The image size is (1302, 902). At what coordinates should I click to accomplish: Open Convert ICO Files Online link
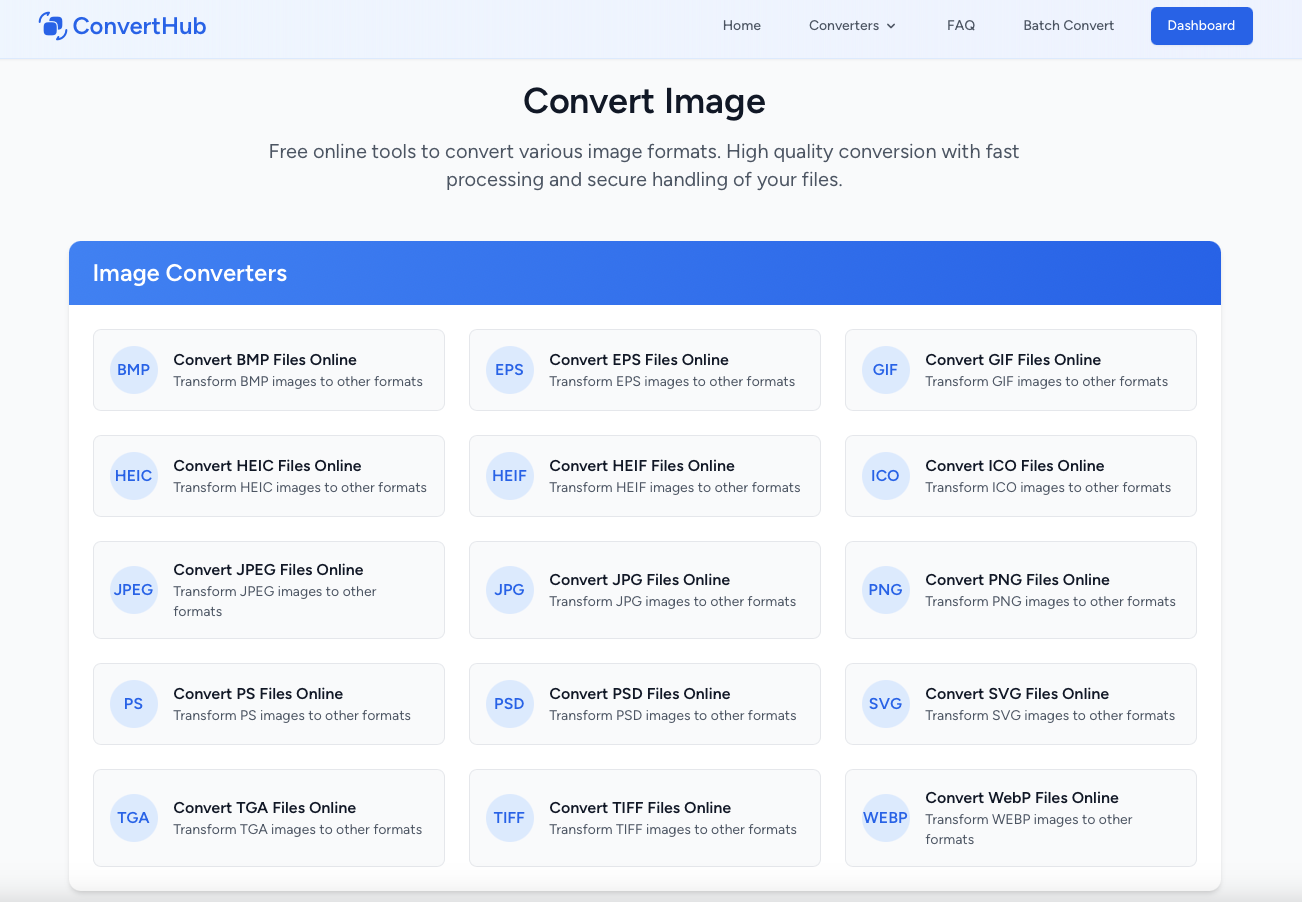(1015, 466)
